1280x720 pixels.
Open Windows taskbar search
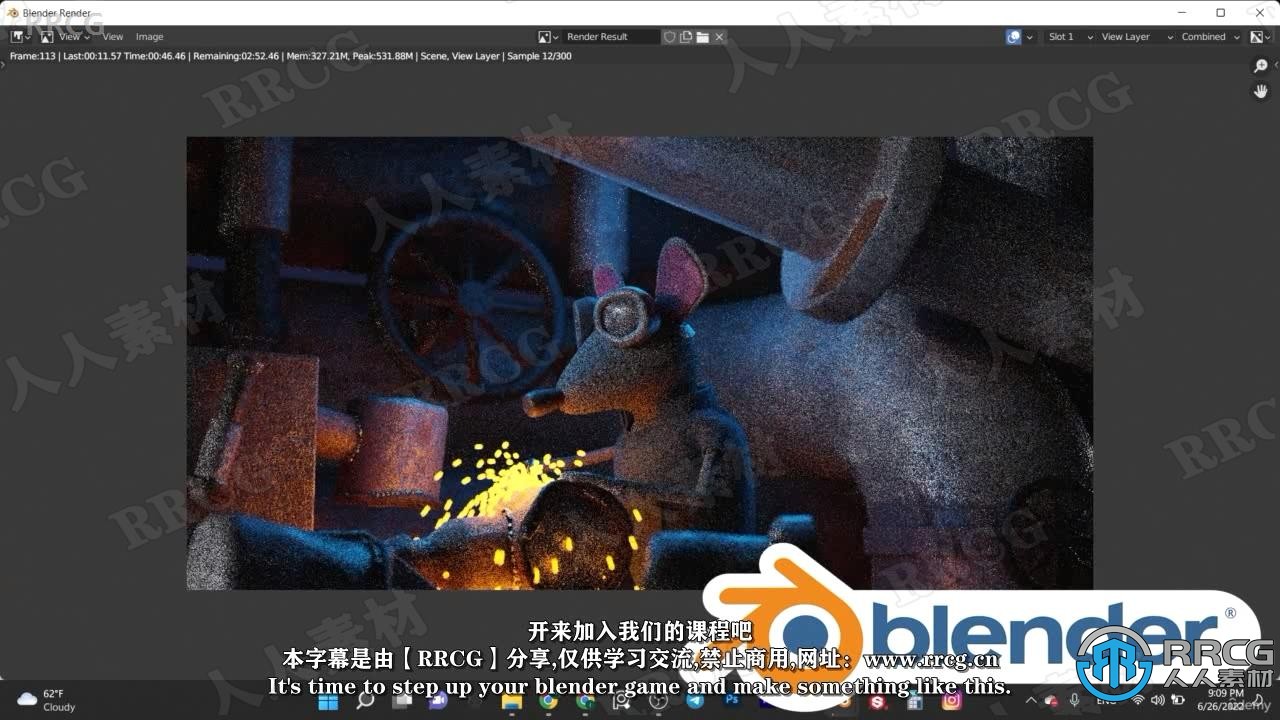pos(365,701)
